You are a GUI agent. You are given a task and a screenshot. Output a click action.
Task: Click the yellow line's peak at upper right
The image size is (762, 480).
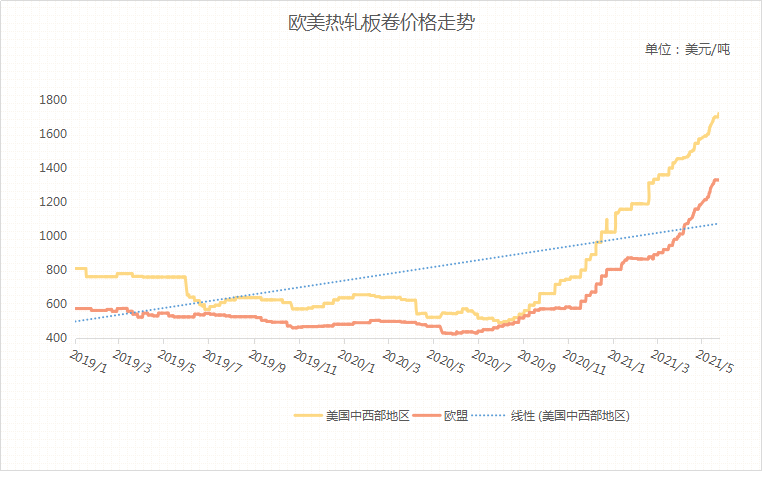pyautogui.click(x=718, y=114)
